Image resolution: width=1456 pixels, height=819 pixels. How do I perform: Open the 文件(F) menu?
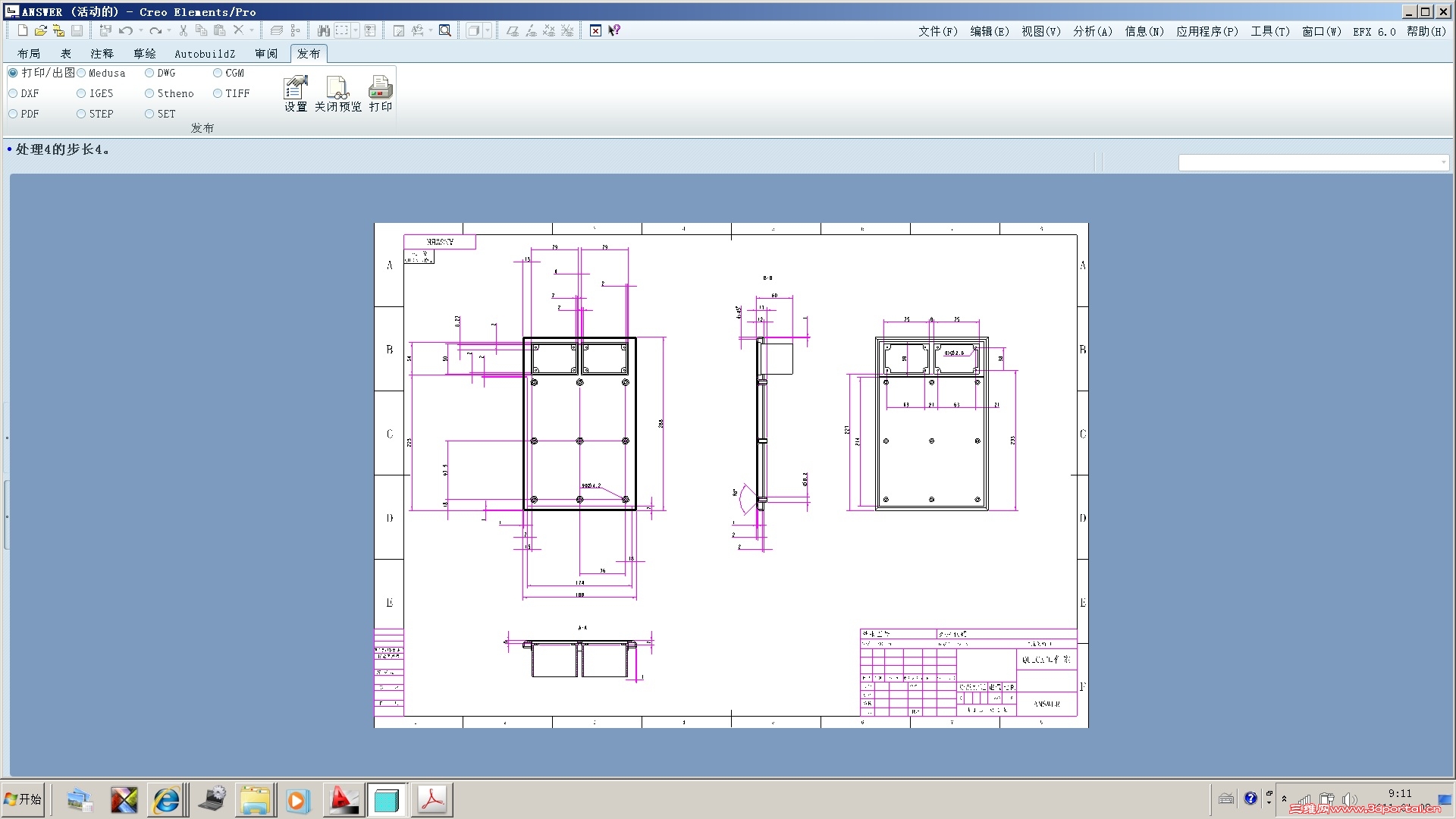point(937,31)
